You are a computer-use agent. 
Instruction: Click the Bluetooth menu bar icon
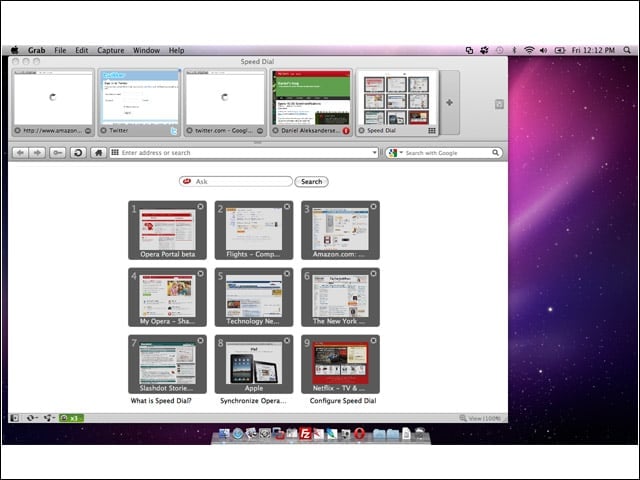pyautogui.click(x=514, y=50)
